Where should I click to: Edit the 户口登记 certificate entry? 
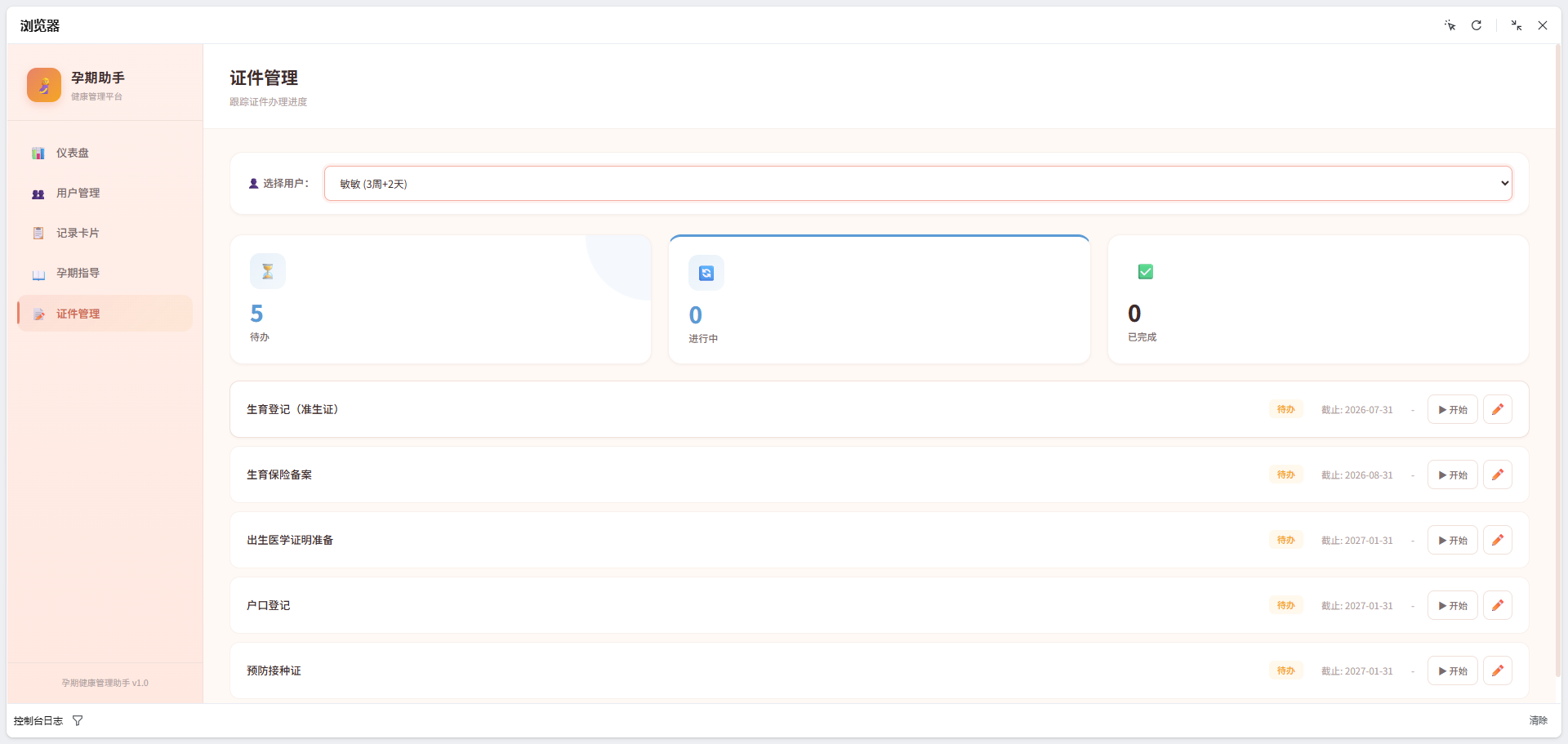pyautogui.click(x=1497, y=605)
